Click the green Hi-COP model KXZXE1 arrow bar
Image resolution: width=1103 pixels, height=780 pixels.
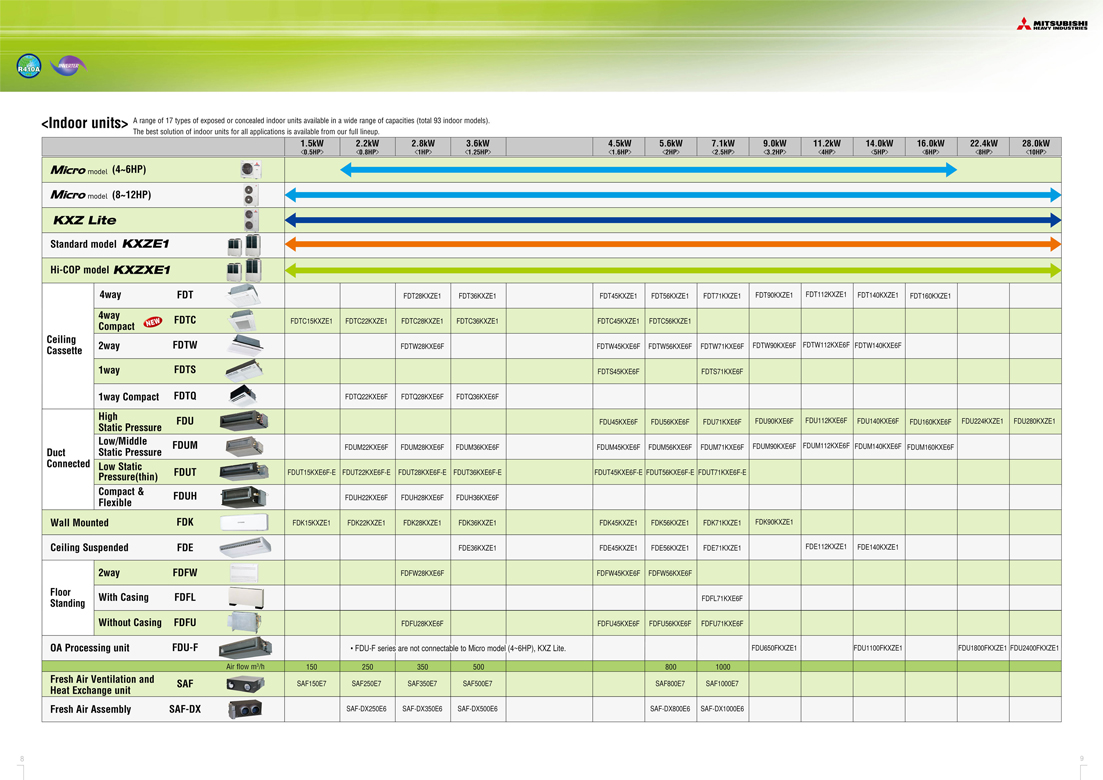coord(672,270)
